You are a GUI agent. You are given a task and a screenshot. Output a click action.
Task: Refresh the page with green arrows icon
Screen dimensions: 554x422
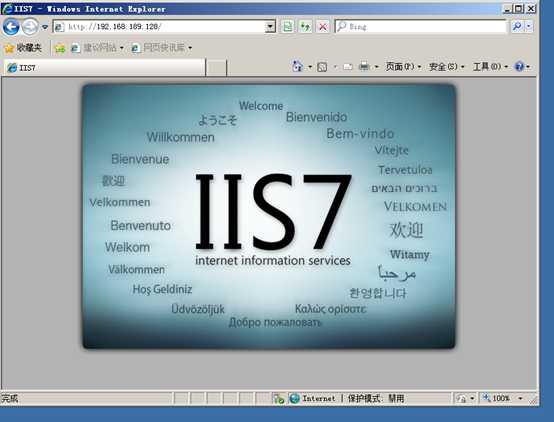305,27
